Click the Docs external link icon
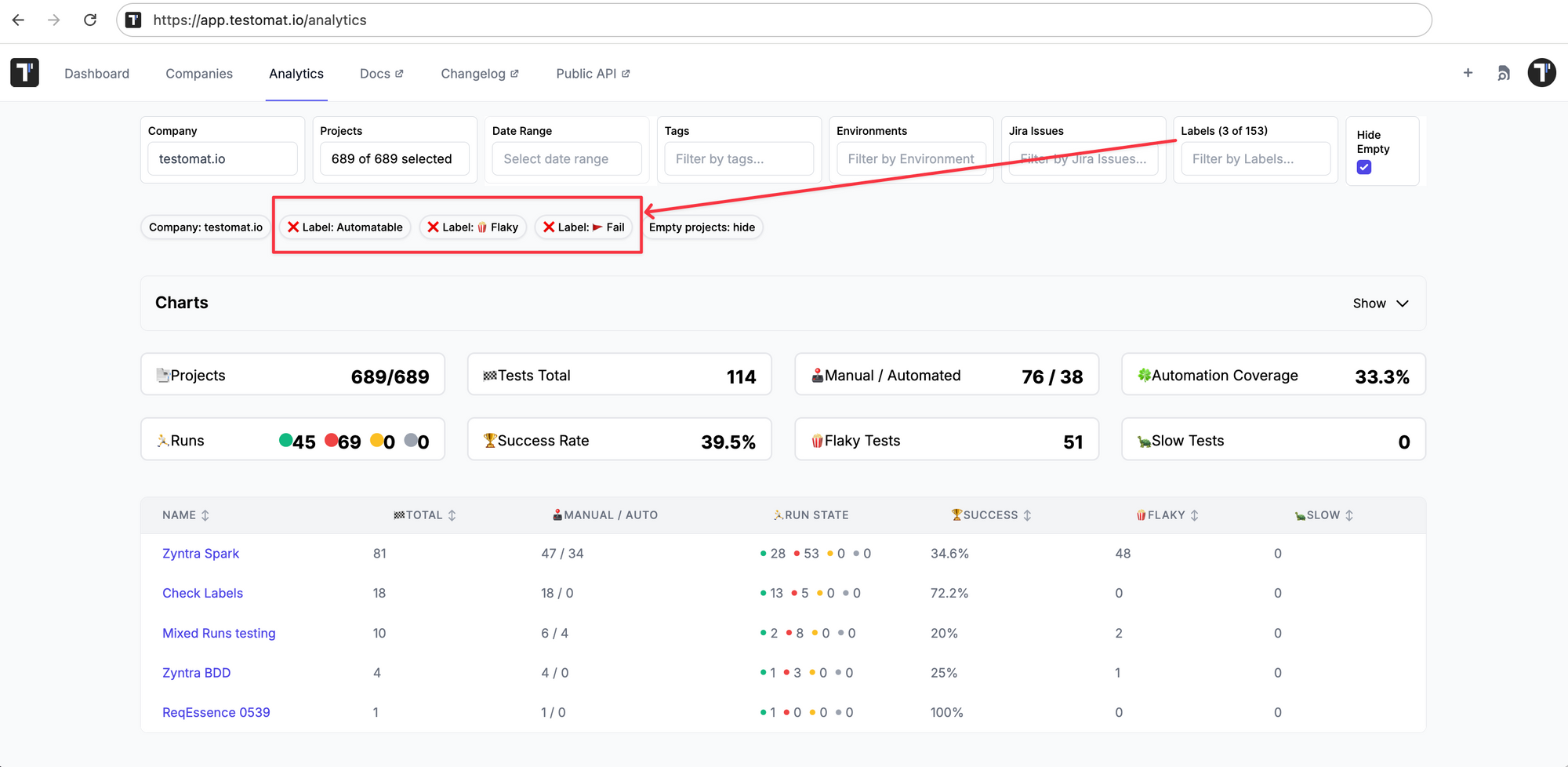The image size is (1568, 767). (x=399, y=74)
